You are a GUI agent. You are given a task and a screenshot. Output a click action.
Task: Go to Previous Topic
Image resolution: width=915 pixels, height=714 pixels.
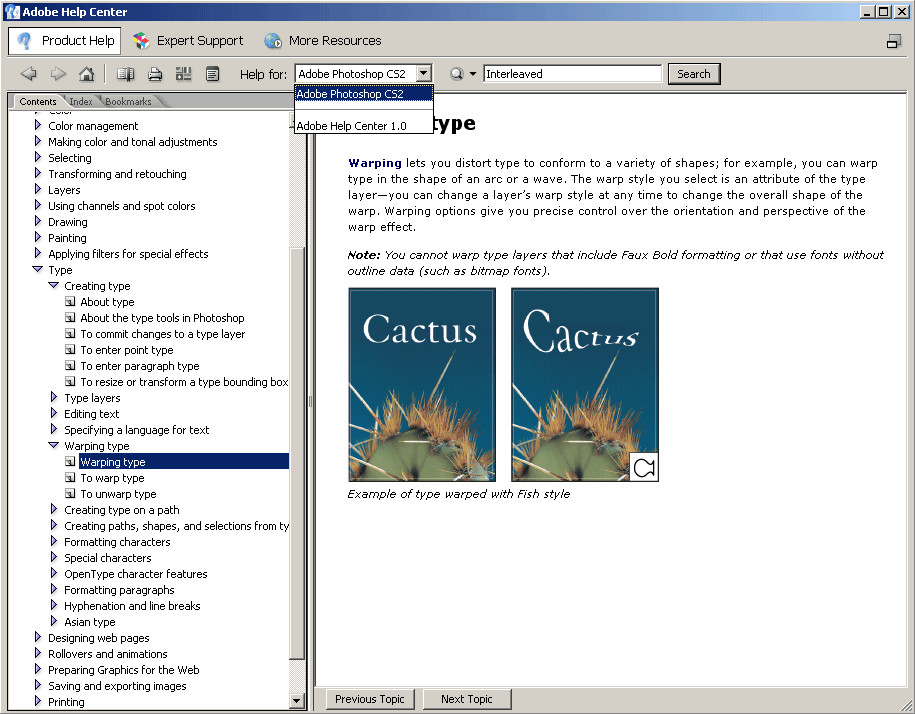(369, 699)
